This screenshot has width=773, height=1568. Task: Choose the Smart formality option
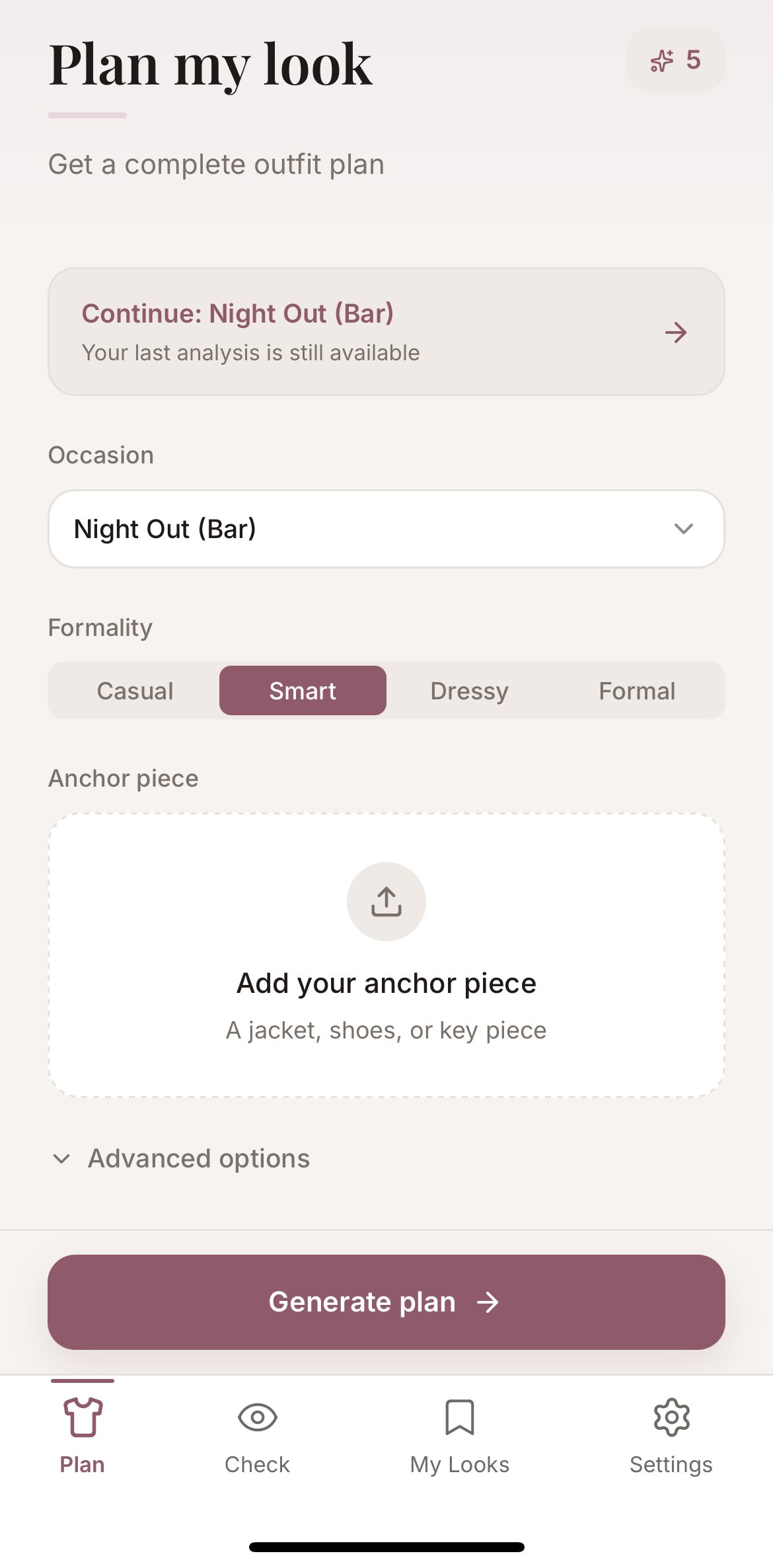point(303,691)
